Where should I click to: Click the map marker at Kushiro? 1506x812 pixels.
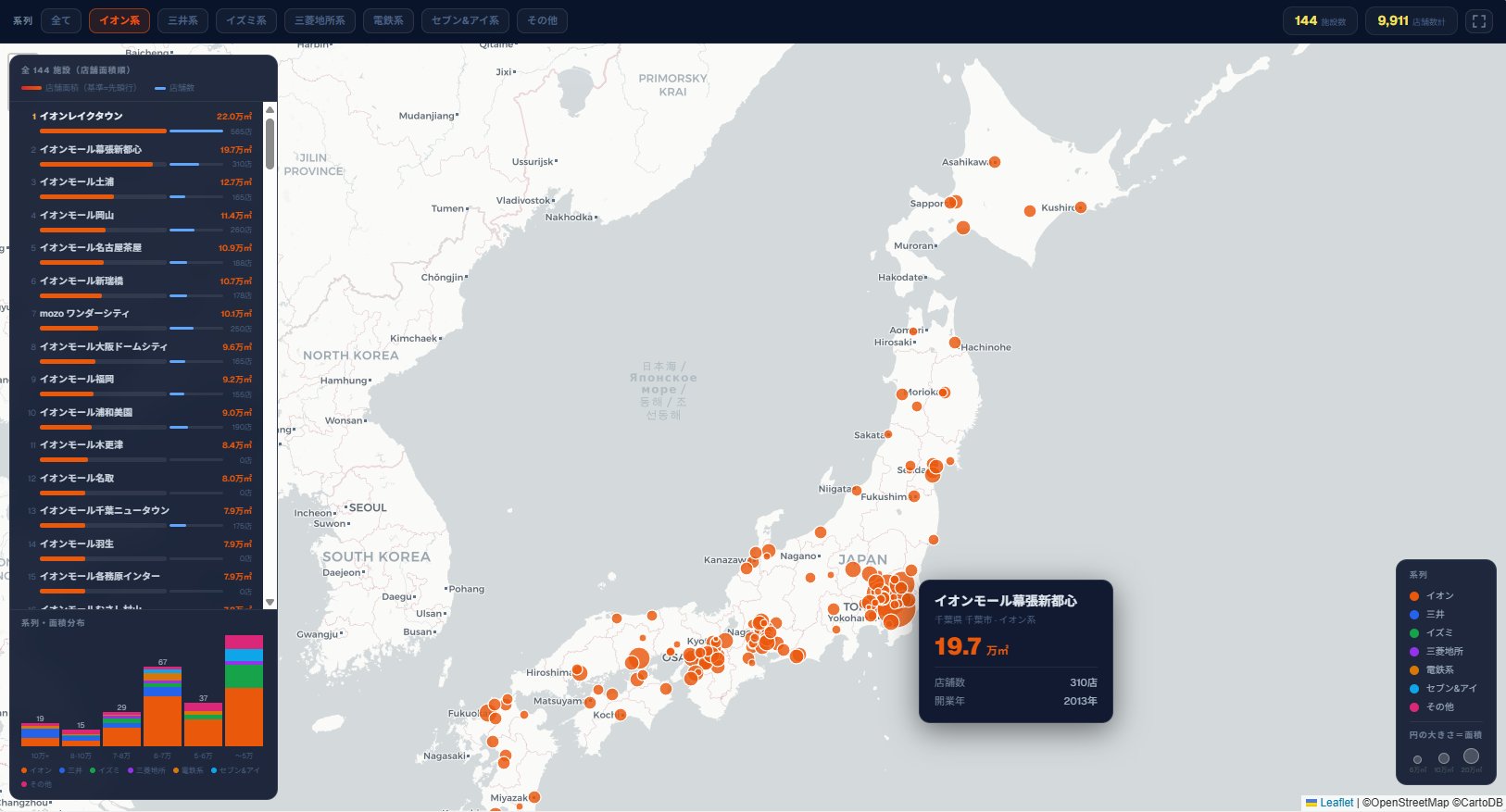(x=1080, y=207)
